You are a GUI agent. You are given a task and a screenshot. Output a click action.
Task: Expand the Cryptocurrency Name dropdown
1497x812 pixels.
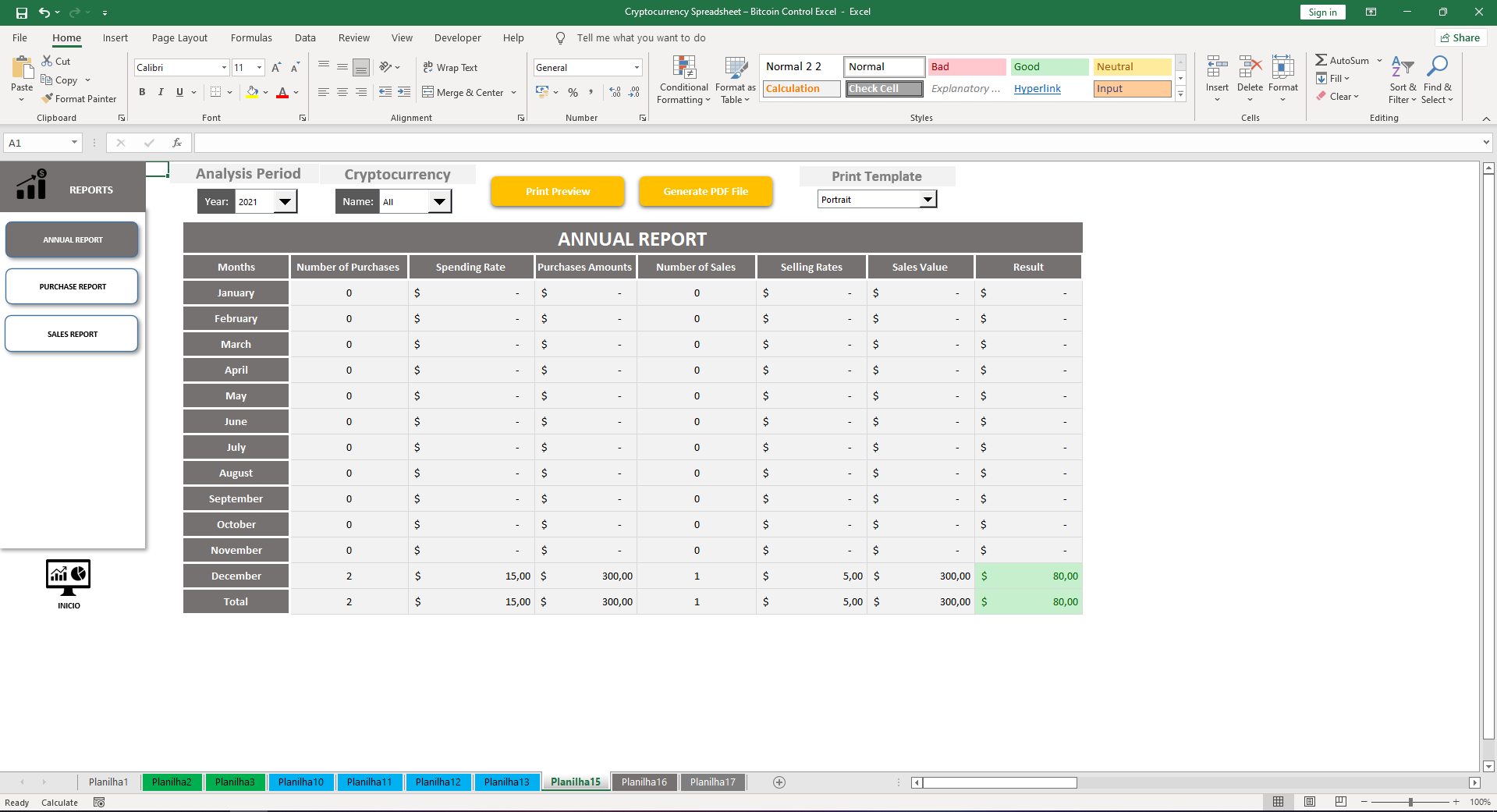click(x=440, y=202)
